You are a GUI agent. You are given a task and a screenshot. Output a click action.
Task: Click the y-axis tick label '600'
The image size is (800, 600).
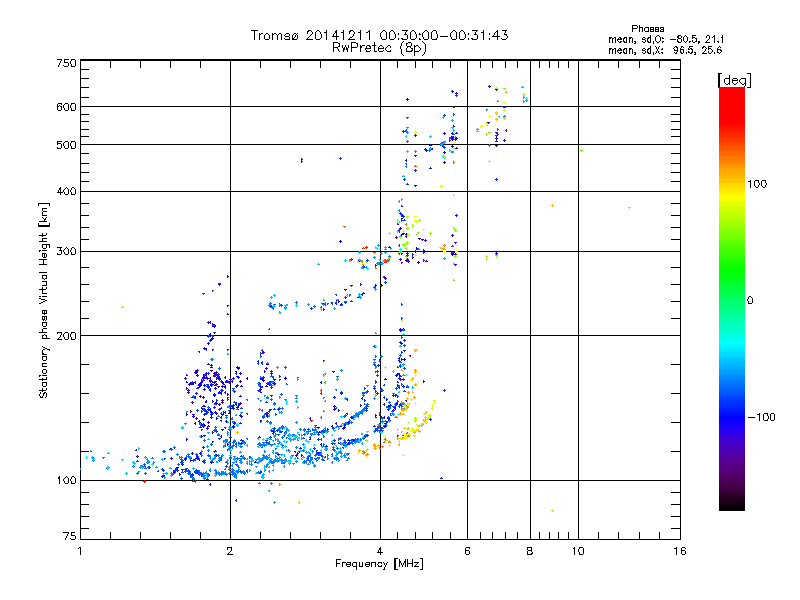coord(66,107)
